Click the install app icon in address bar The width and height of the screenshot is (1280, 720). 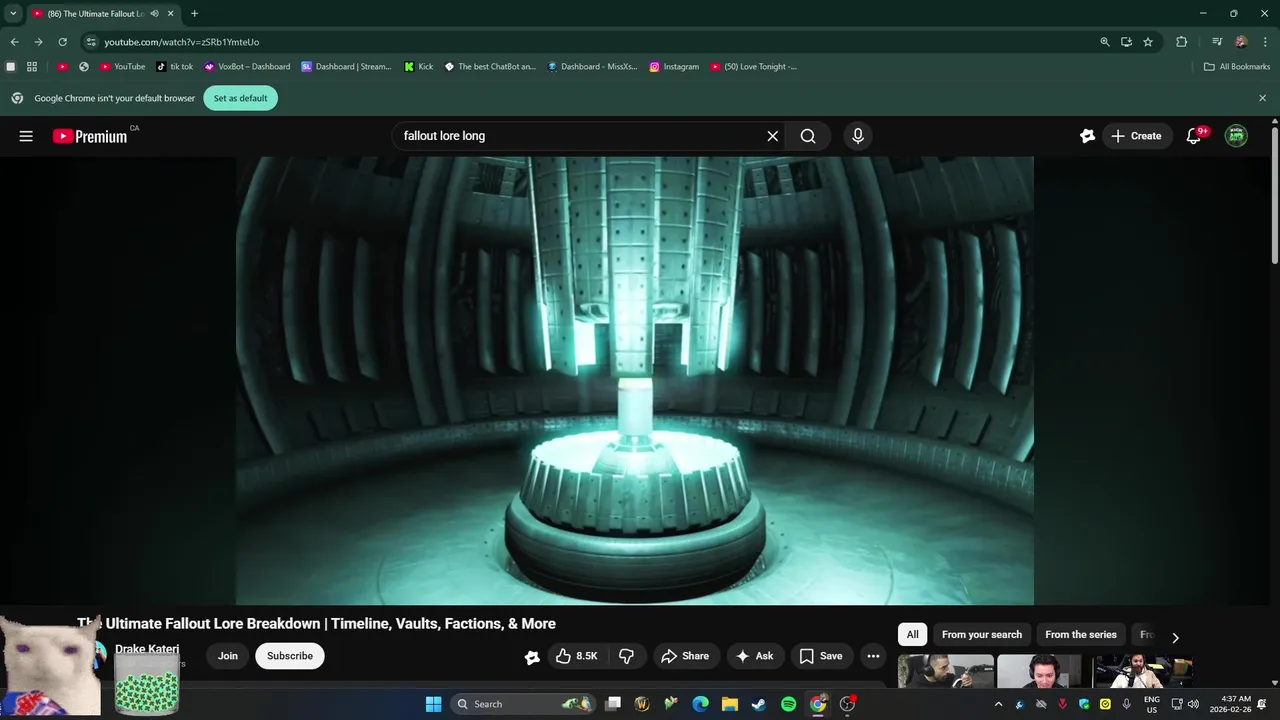[x=1126, y=42]
